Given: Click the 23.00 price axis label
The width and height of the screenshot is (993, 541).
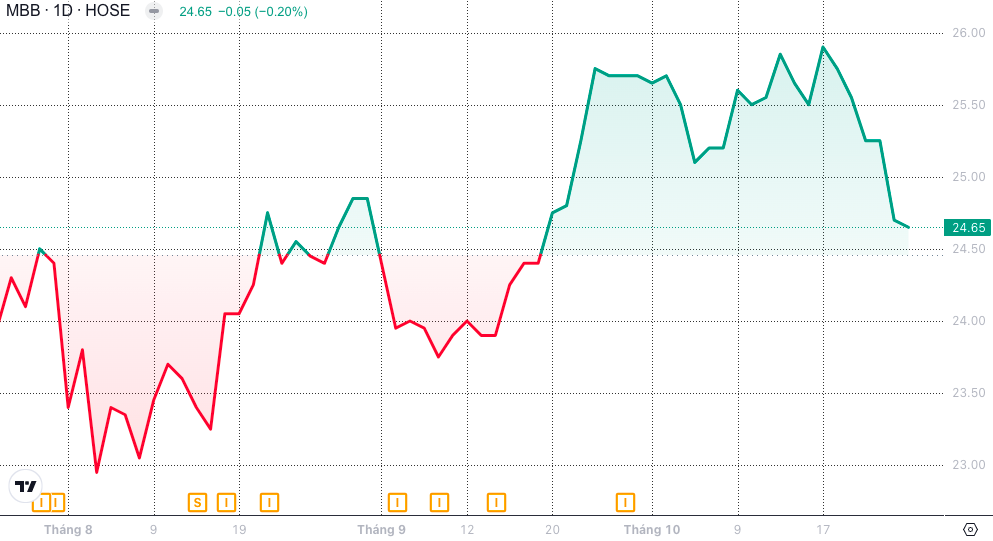Looking at the screenshot, I should (x=968, y=465).
